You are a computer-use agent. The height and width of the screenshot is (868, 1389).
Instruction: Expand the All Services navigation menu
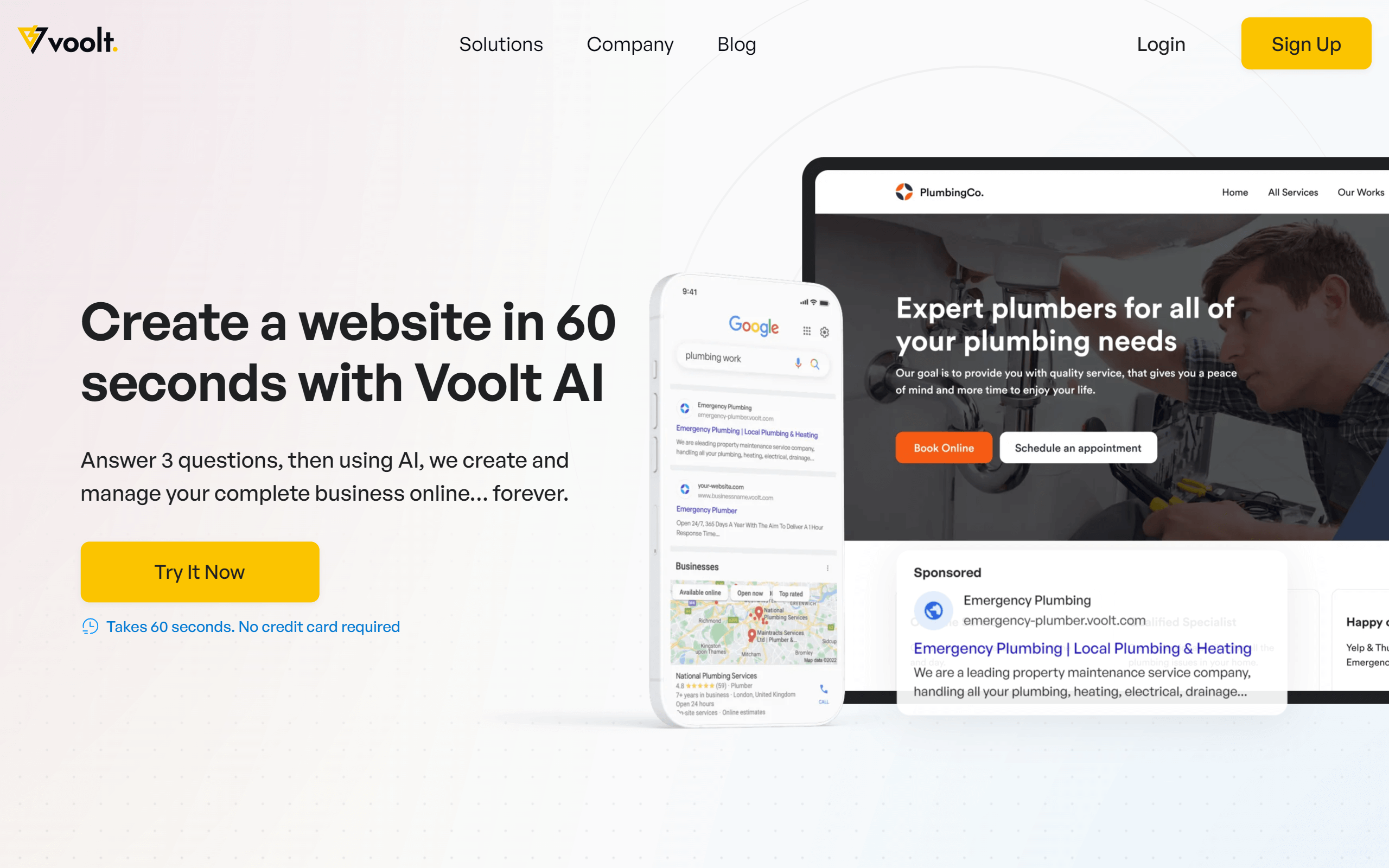point(1292,191)
